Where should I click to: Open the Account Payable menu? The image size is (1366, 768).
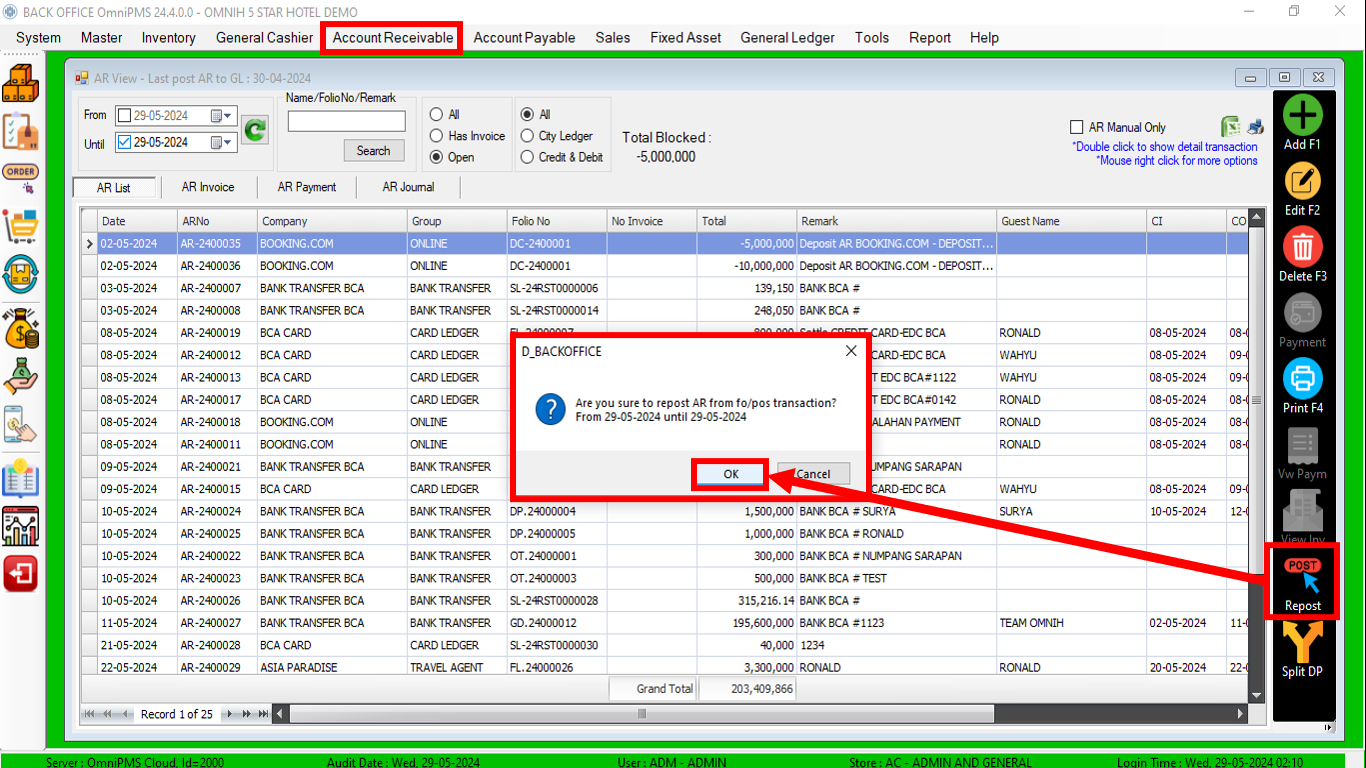click(524, 38)
